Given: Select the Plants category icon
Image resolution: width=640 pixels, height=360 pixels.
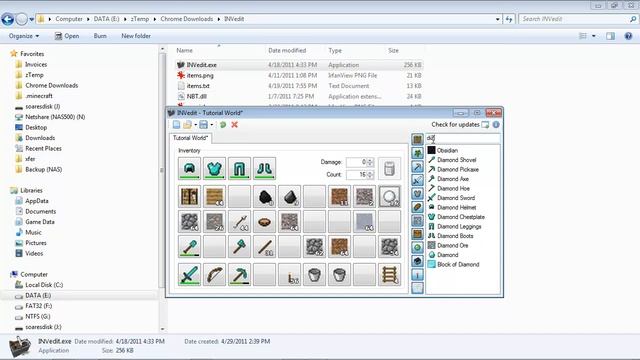Looking at the screenshot, I should point(417,153).
